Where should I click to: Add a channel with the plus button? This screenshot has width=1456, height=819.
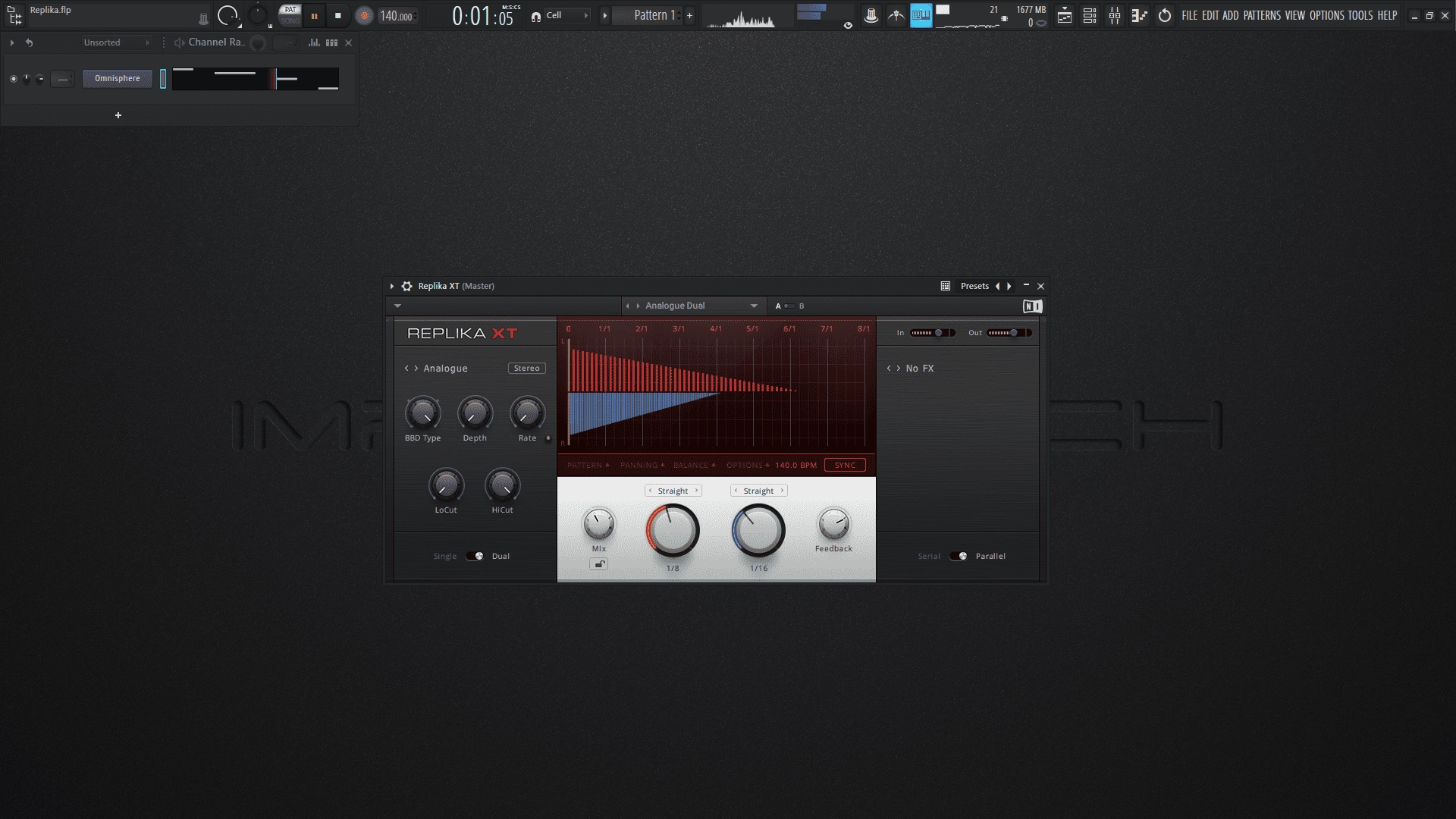118,115
